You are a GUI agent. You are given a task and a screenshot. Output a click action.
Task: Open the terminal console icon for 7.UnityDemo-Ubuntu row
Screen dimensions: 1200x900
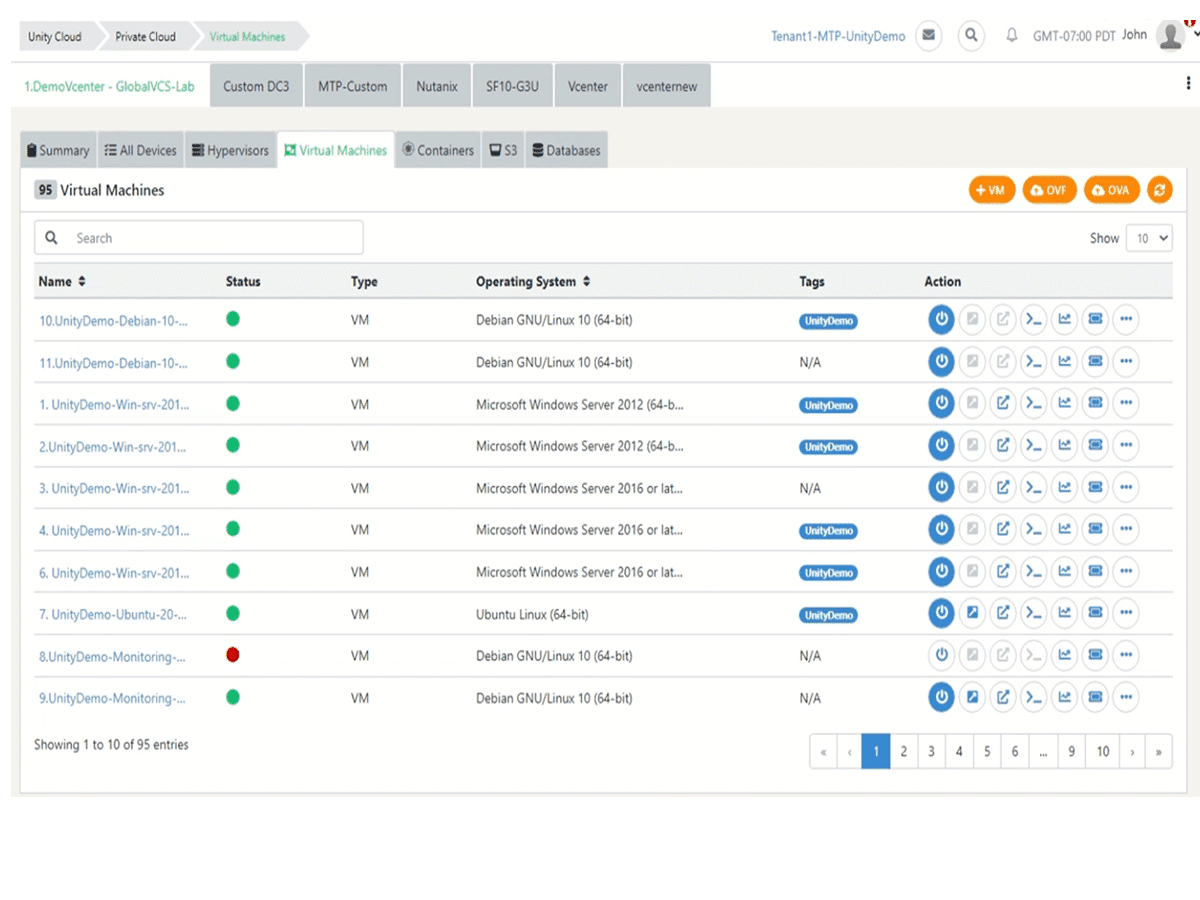pos(1034,613)
